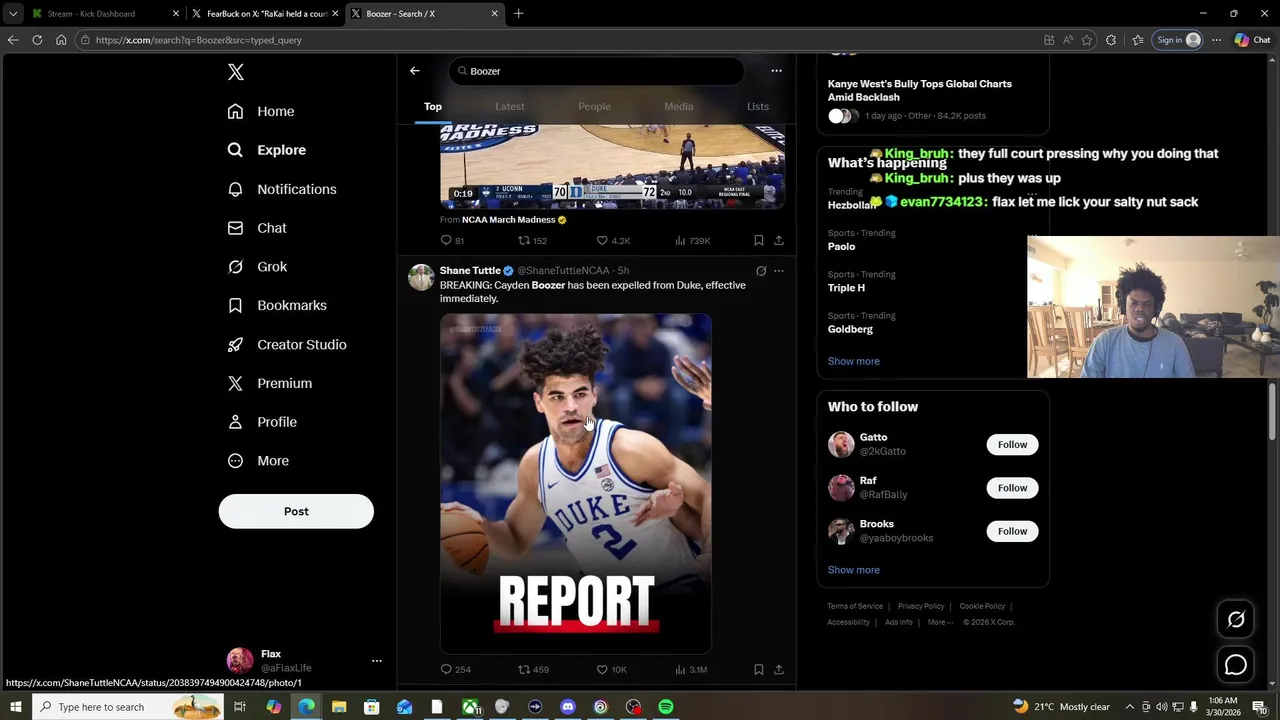Screen dimensions: 1280x720
Task: Go to Explore in sidebar
Action: tap(266, 150)
